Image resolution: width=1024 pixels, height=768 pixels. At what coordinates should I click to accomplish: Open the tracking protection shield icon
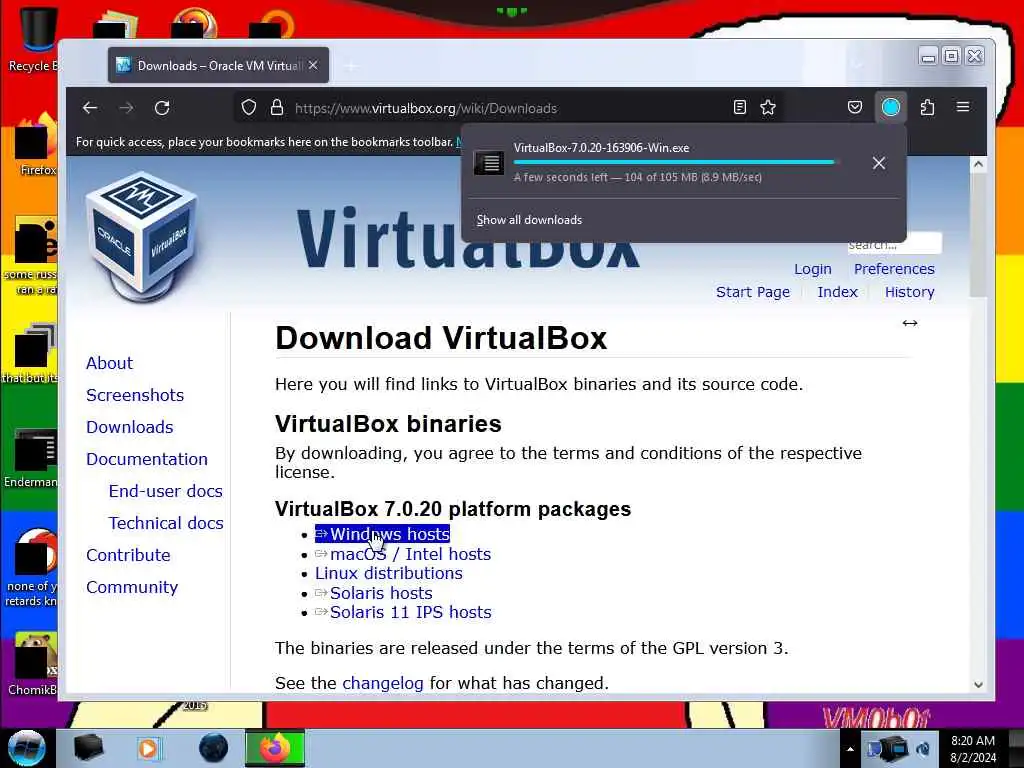tap(249, 108)
